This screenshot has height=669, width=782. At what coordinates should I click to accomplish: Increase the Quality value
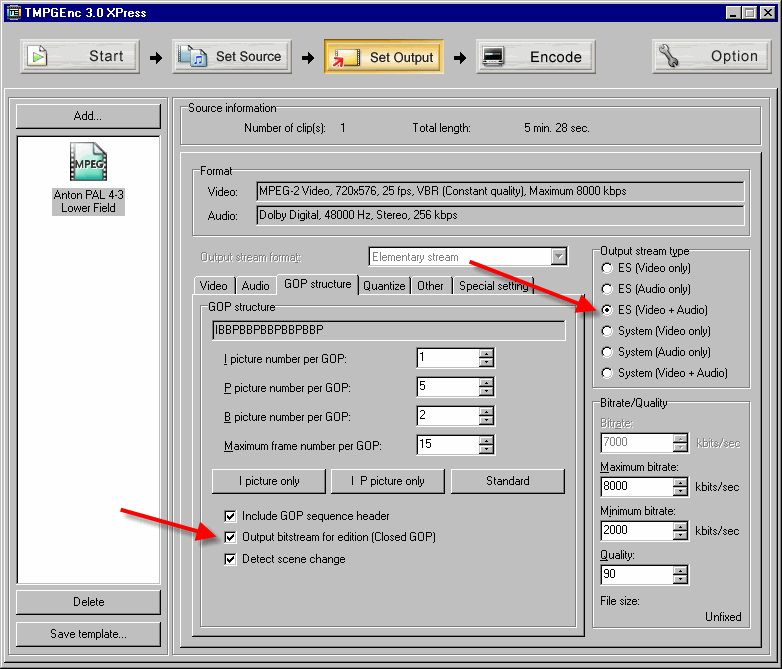coord(680,570)
